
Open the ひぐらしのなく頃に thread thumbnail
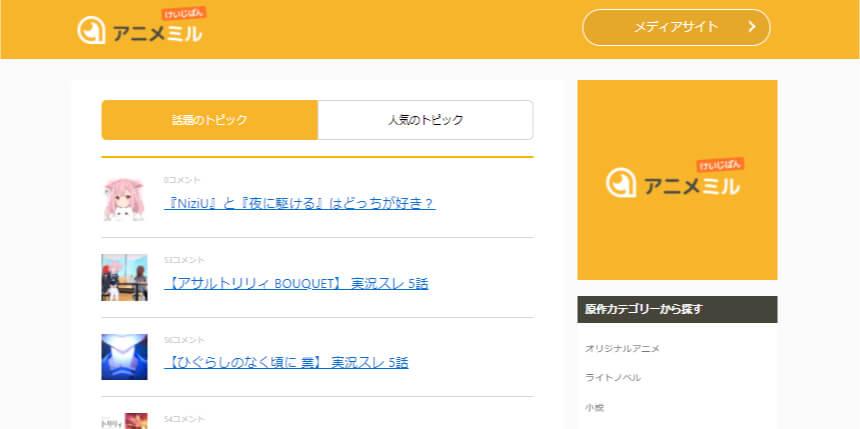coord(124,357)
